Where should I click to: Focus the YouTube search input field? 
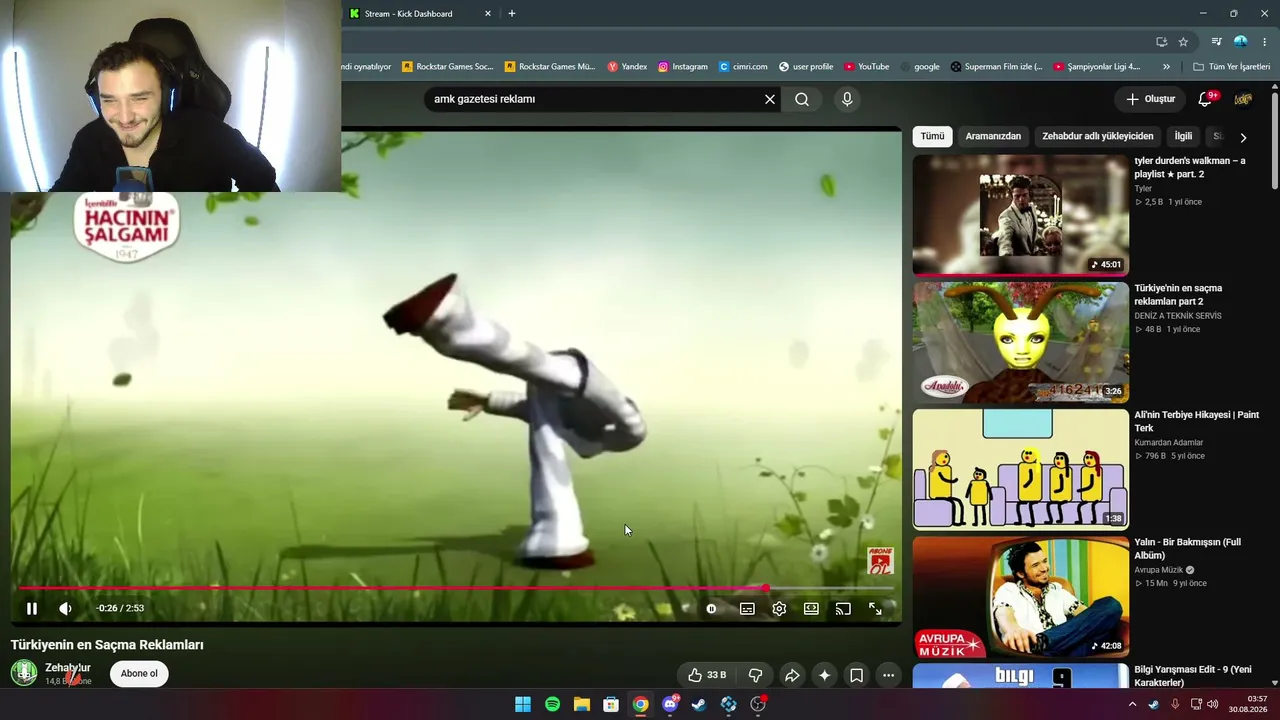point(594,99)
